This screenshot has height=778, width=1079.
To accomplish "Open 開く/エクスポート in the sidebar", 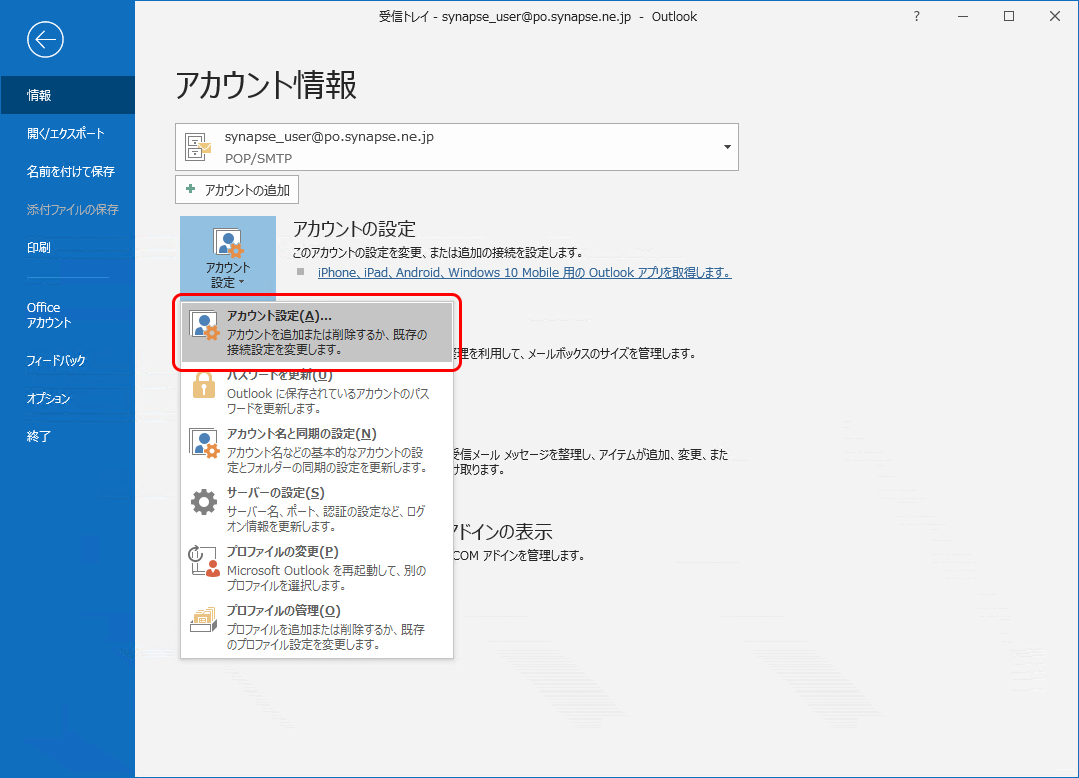I will pyautogui.click(x=67, y=133).
